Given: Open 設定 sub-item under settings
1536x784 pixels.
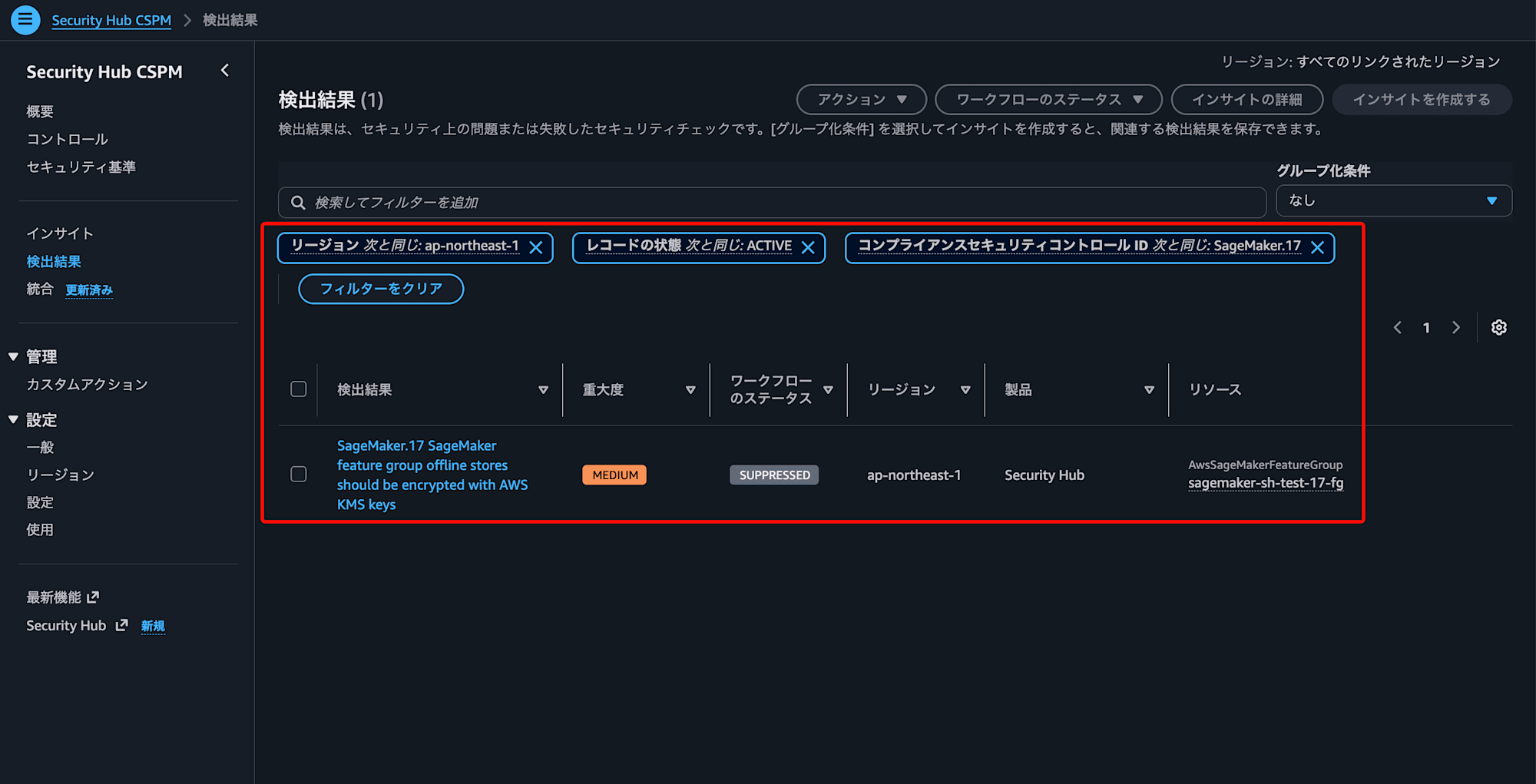Looking at the screenshot, I should click(40, 503).
